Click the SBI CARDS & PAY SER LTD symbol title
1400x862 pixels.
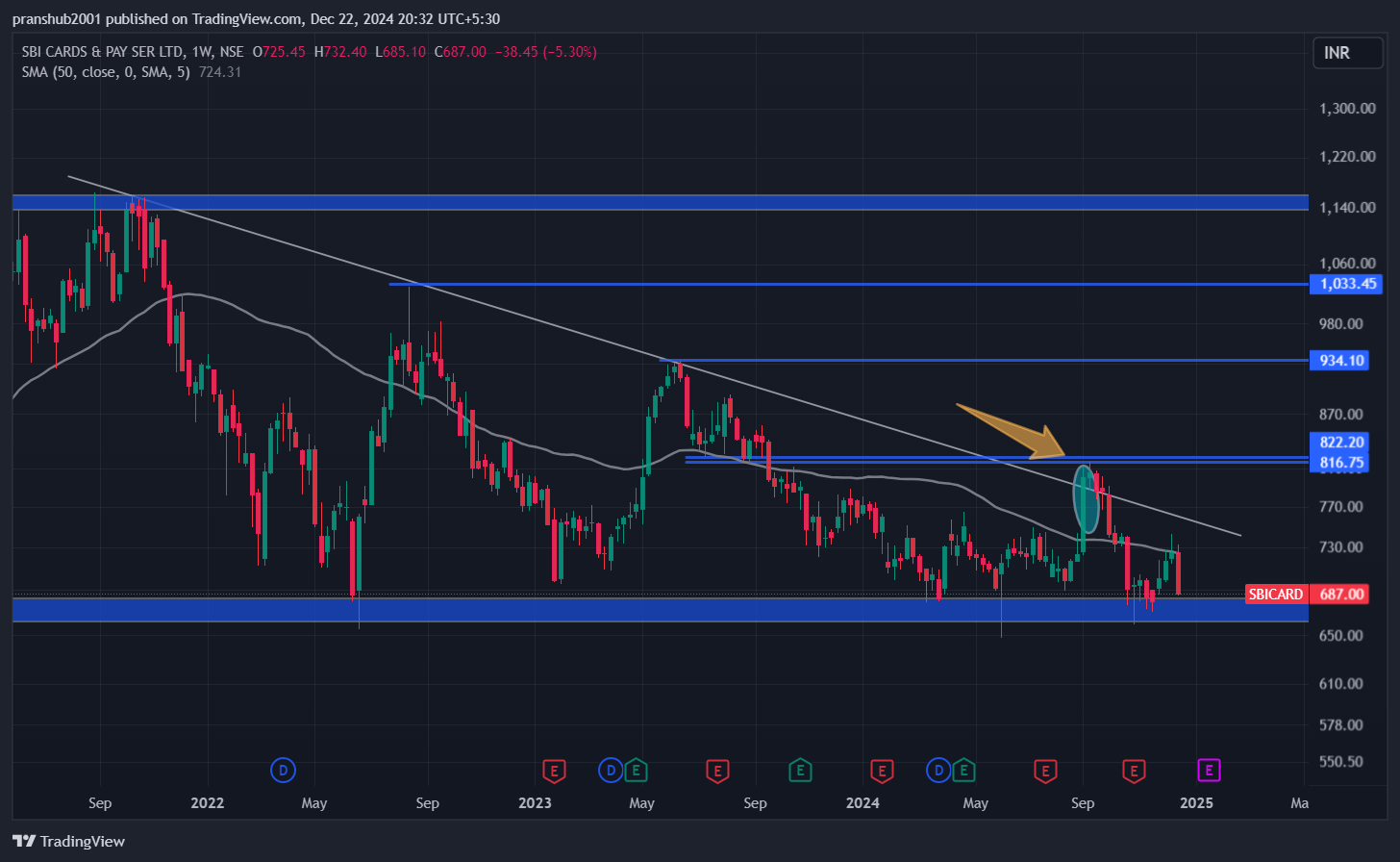coord(103,52)
